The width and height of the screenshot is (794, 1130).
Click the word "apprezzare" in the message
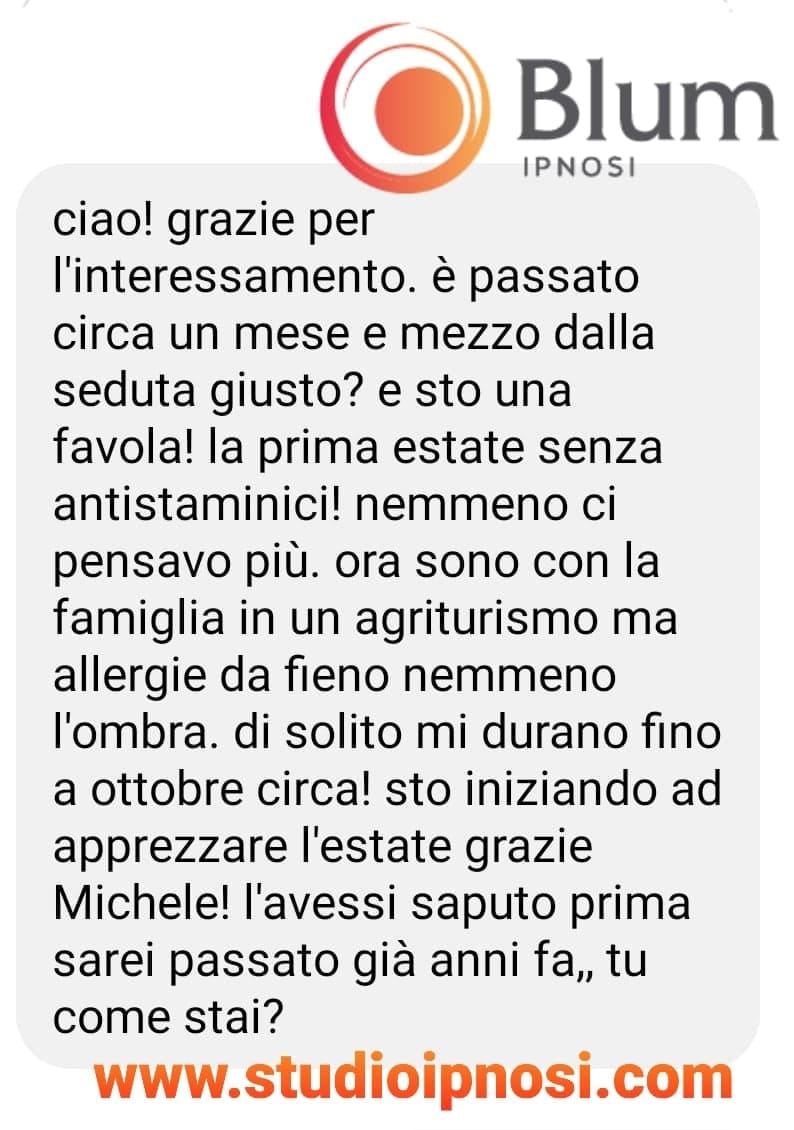click(170, 849)
